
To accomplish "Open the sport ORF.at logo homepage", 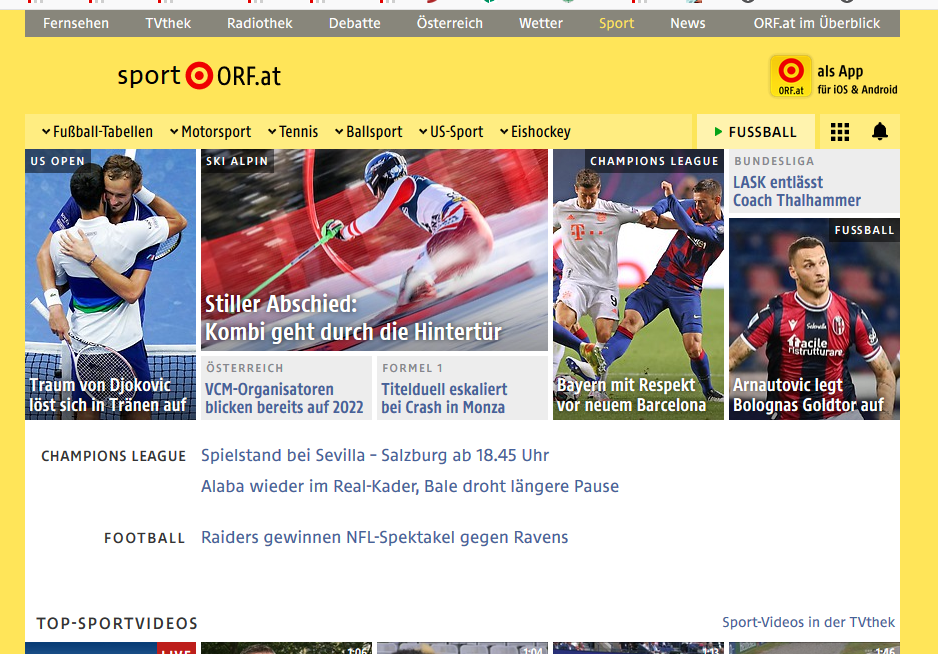I will 199,76.
